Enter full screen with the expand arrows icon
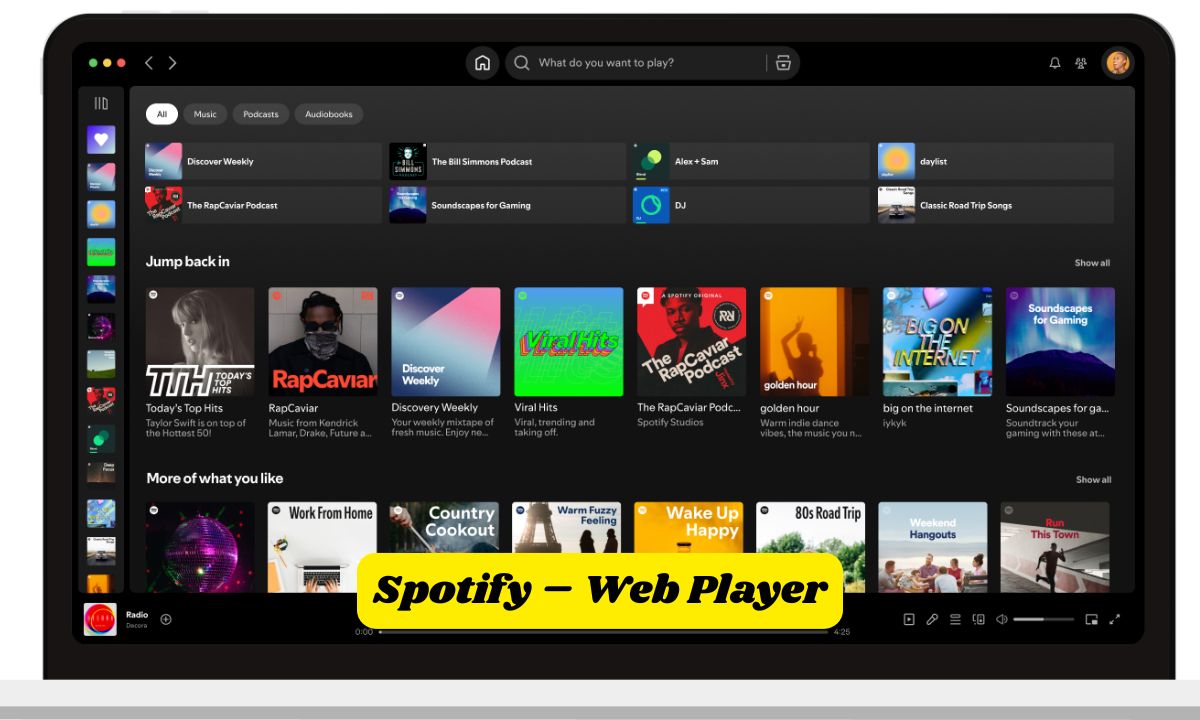Viewport: 1200px width, 720px height. 1115,619
